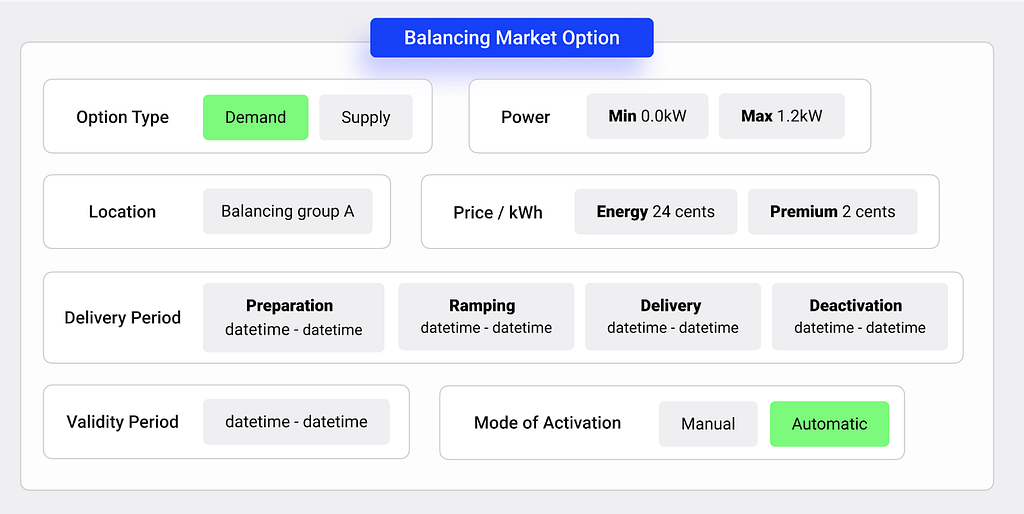Click the Price / kWh label
Image resolution: width=1024 pixels, height=514 pixels.
[498, 213]
